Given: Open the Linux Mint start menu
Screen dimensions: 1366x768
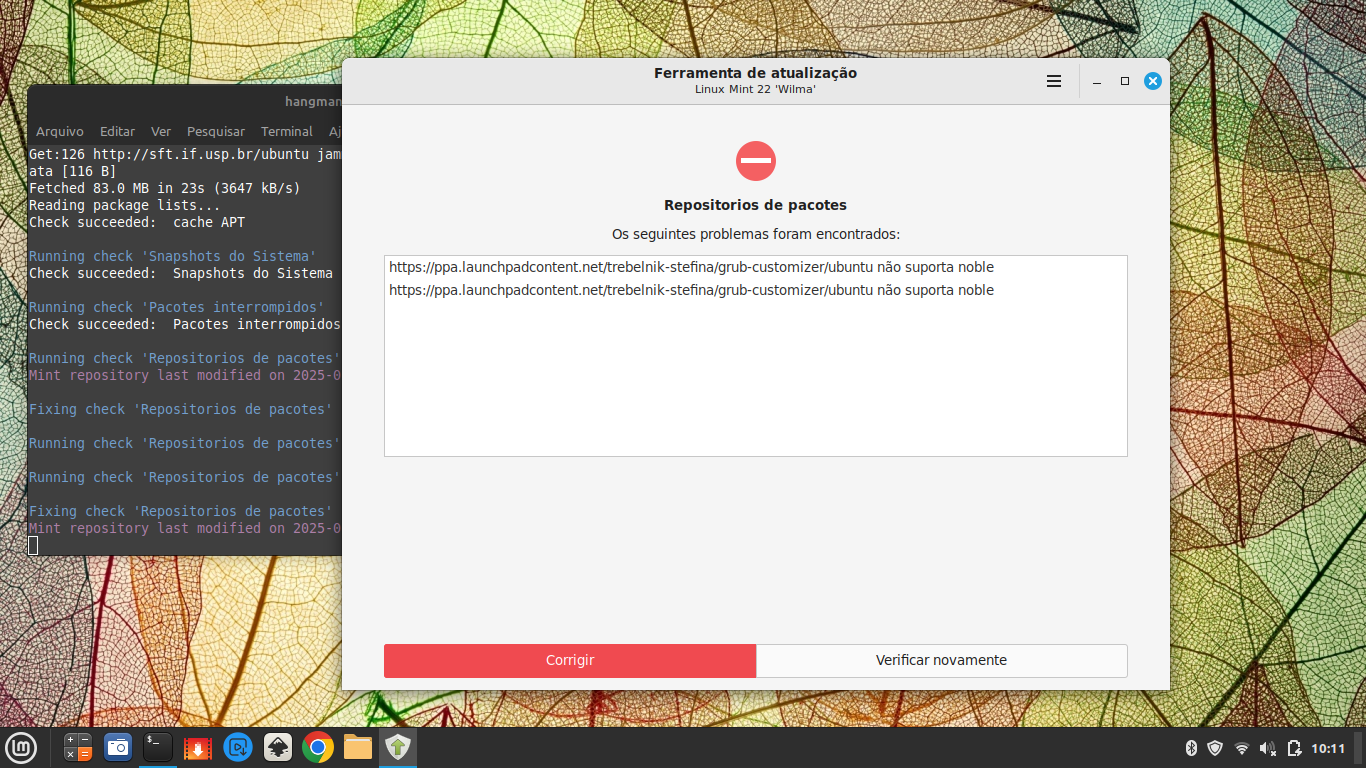Looking at the screenshot, I should 21,747.
